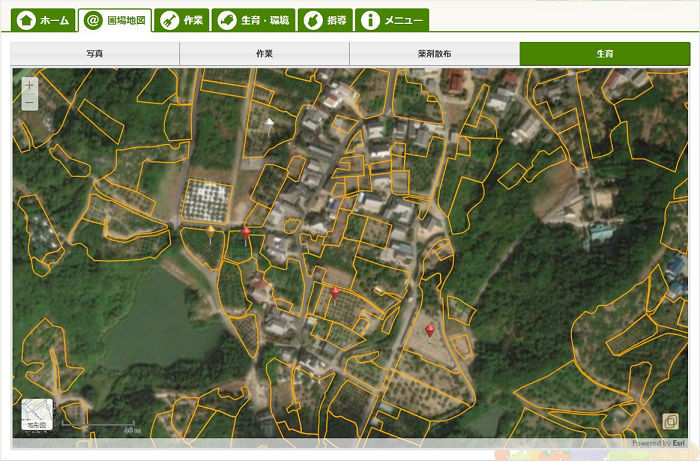
Task: Open the Esri attribution link
Action: [679, 443]
